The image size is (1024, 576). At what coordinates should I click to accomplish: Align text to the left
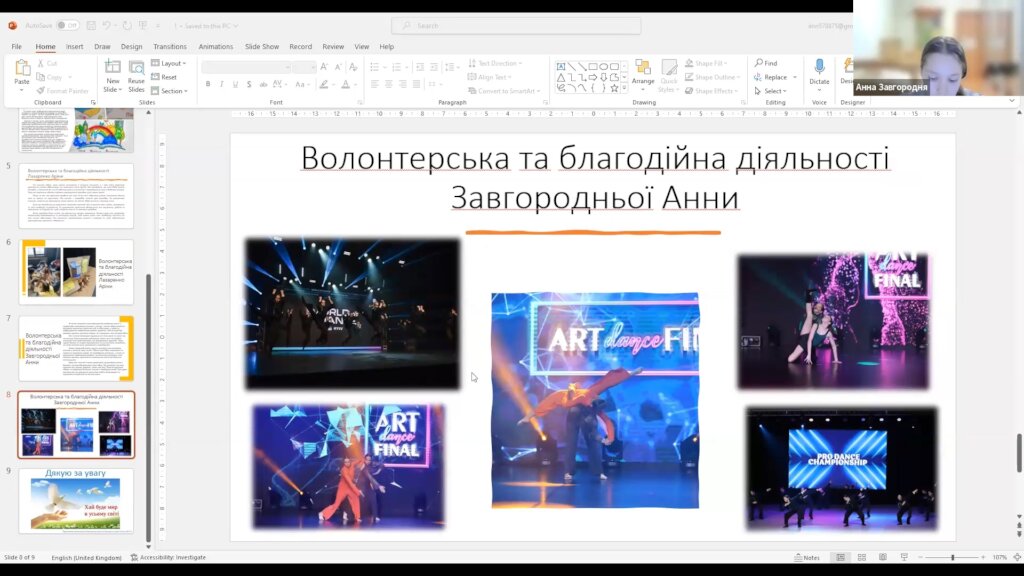374,84
